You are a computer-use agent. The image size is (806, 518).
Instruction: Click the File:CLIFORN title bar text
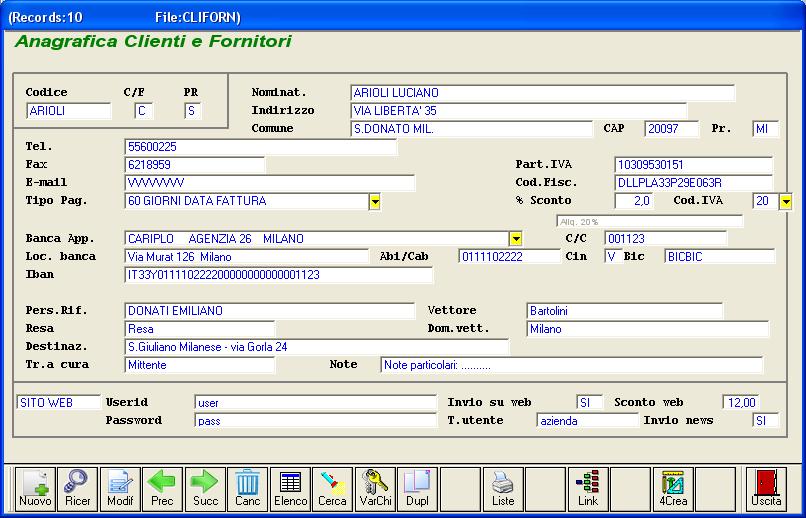coord(198,17)
